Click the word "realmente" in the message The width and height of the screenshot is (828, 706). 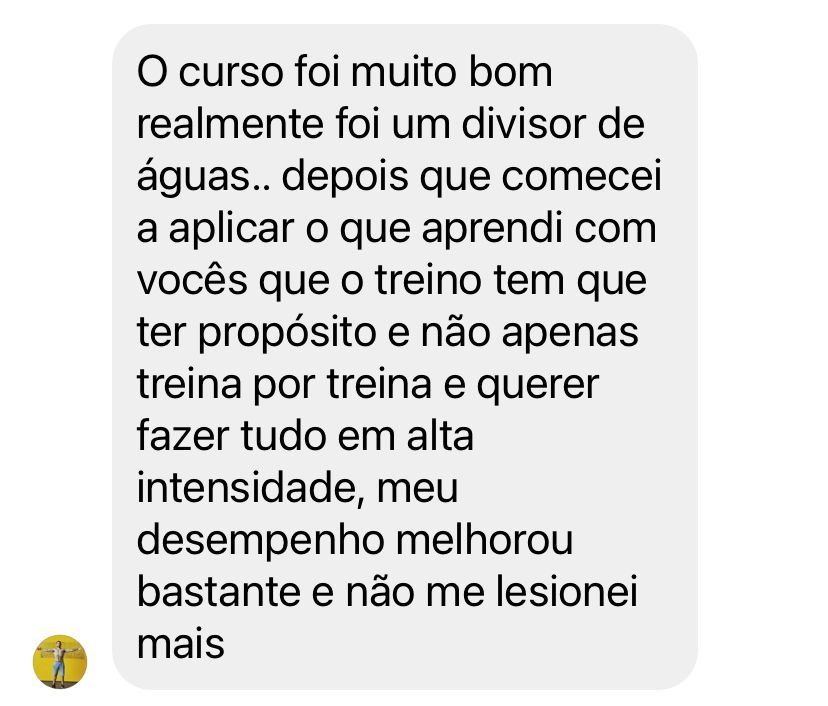pyautogui.click(x=230, y=124)
